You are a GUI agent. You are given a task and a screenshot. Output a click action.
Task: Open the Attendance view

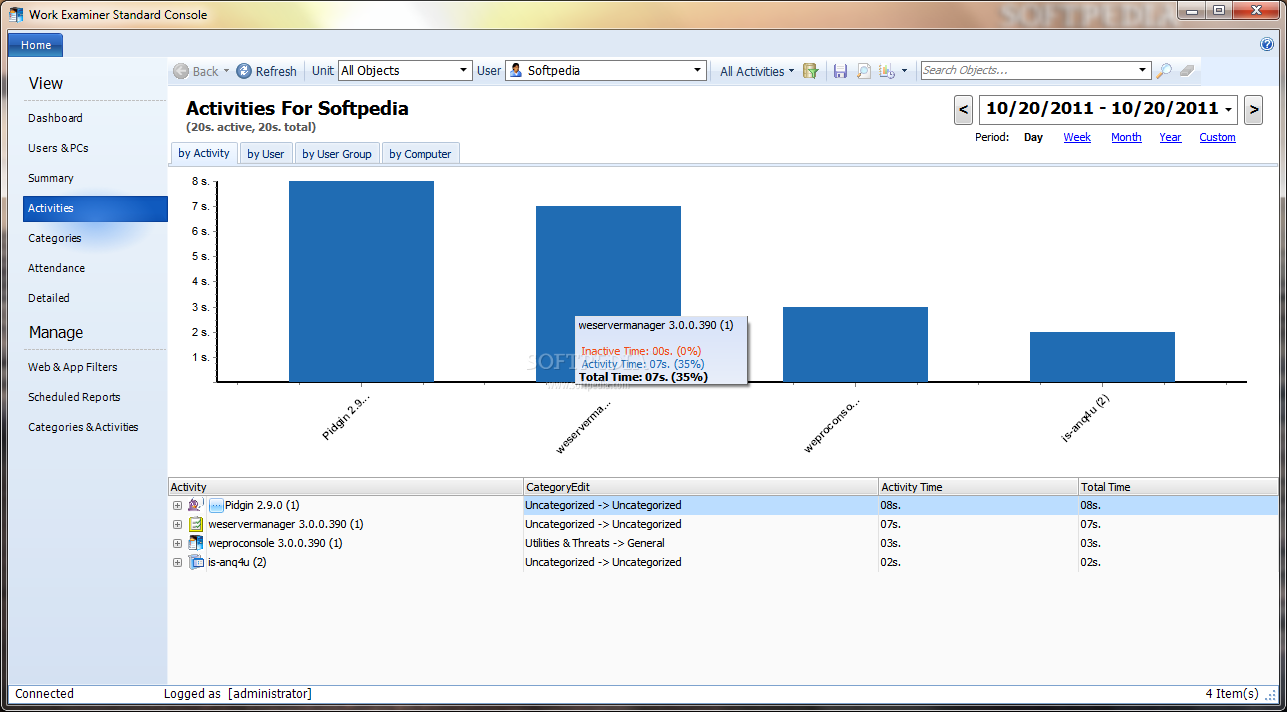point(56,268)
